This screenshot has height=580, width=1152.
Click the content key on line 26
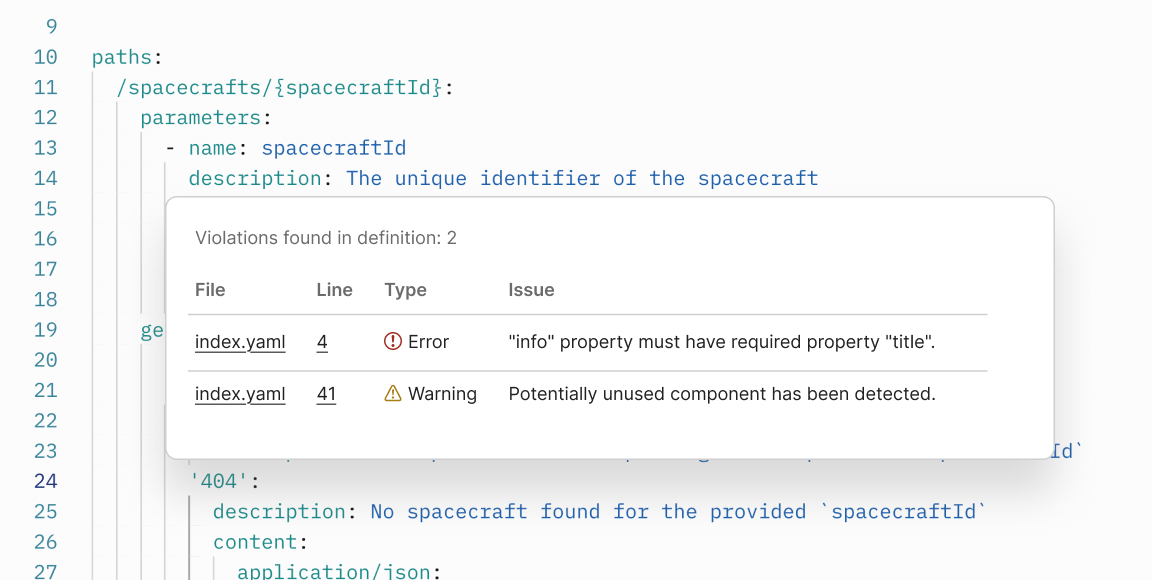[x=255, y=542]
